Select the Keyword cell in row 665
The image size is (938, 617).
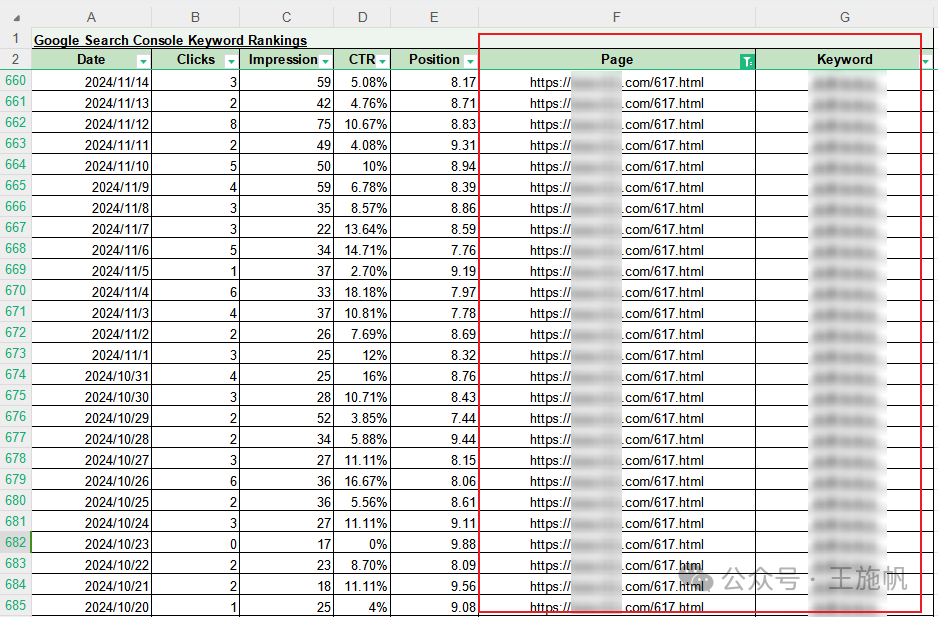(845, 187)
